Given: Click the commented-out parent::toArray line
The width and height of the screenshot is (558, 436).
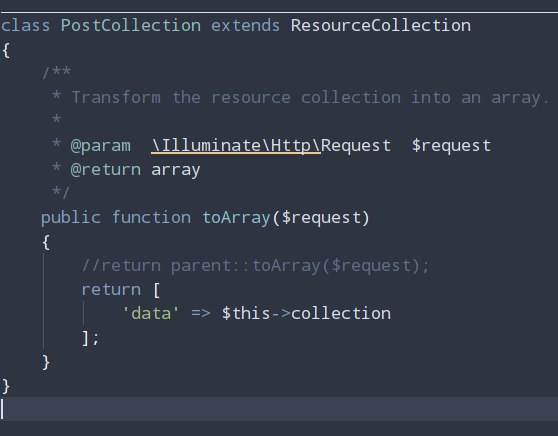Looking at the screenshot, I should 256,266.
